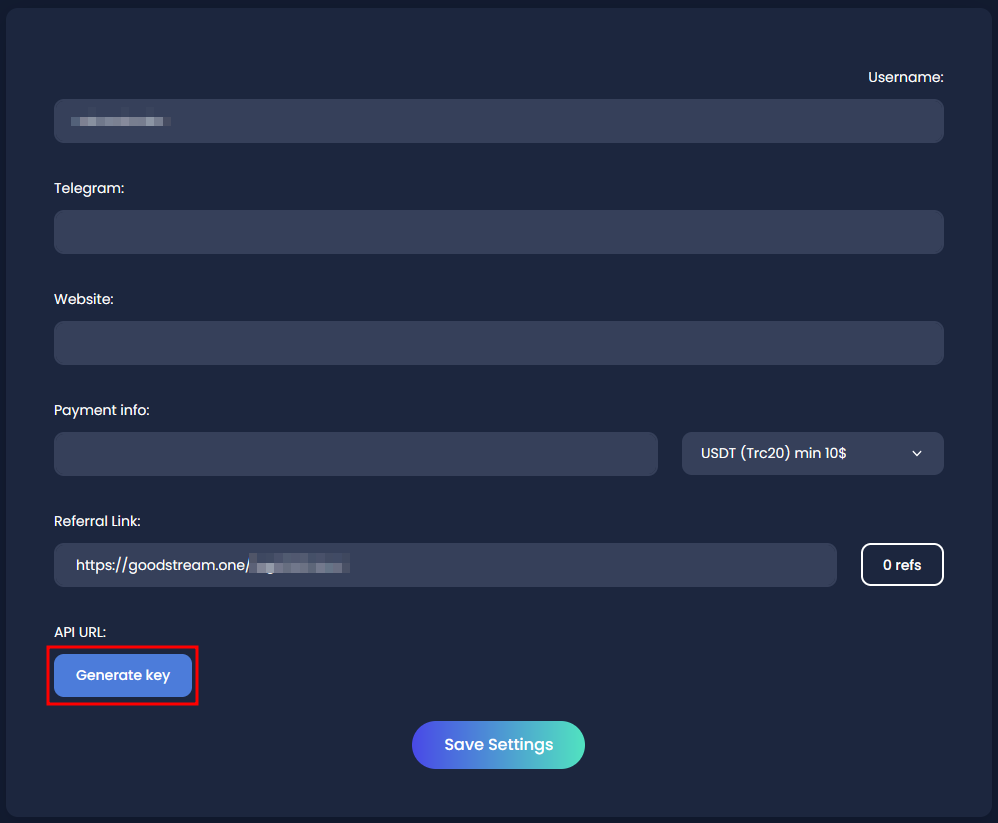Save Settings with the gradient button
The height and width of the screenshot is (823, 998).
(498, 745)
